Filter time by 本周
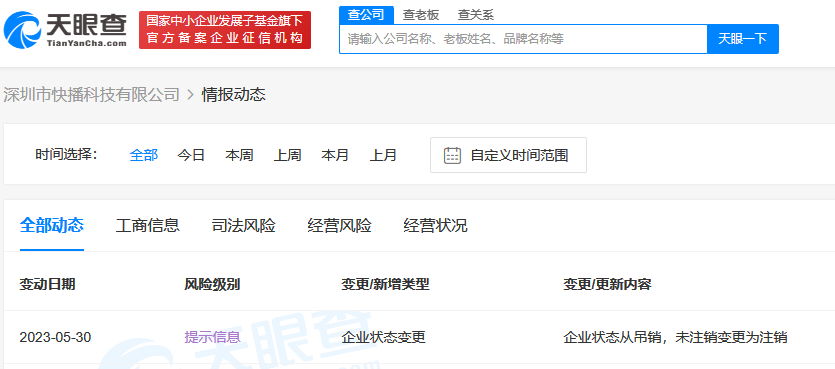Viewport: 835px width, 369px height. click(x=239, y=155)
